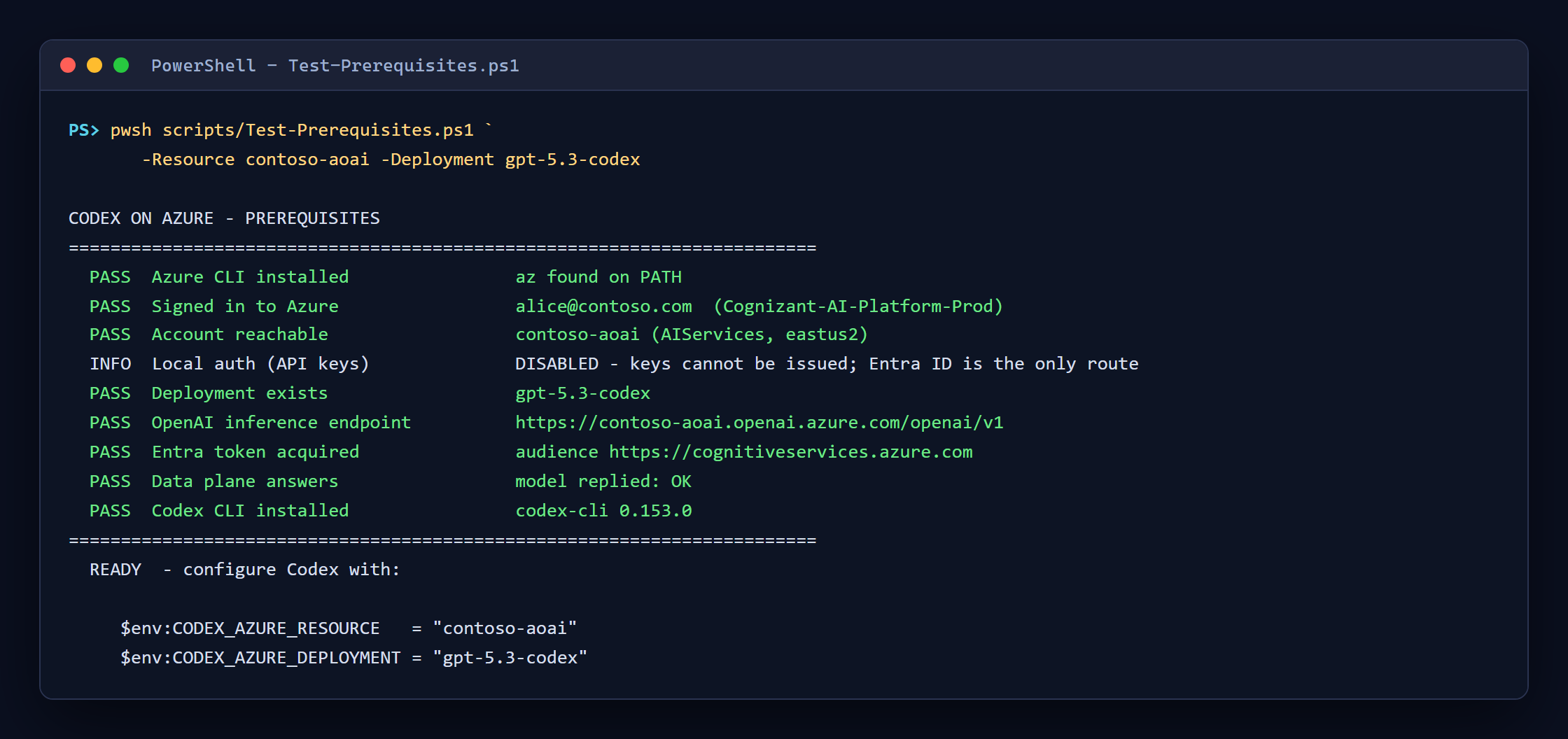Click the https://contoso-aoai.openai.azure.com/openai/v1 URL
The height and width of the screenshot is (739, 1568).
click(x=759, y=423)
